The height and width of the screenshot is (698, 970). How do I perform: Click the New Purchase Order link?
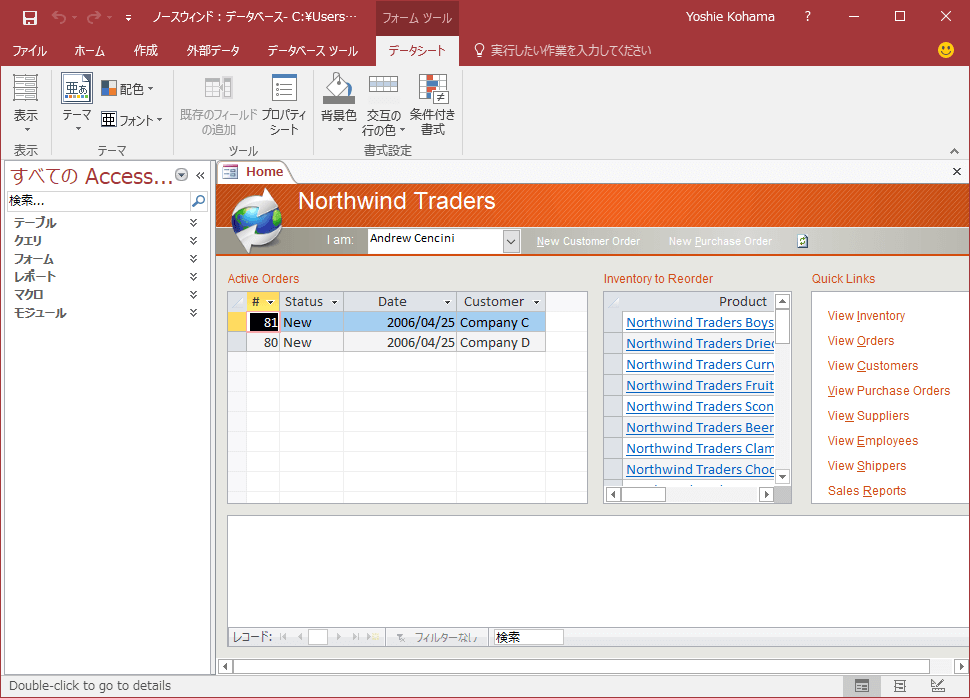[720, 241]
